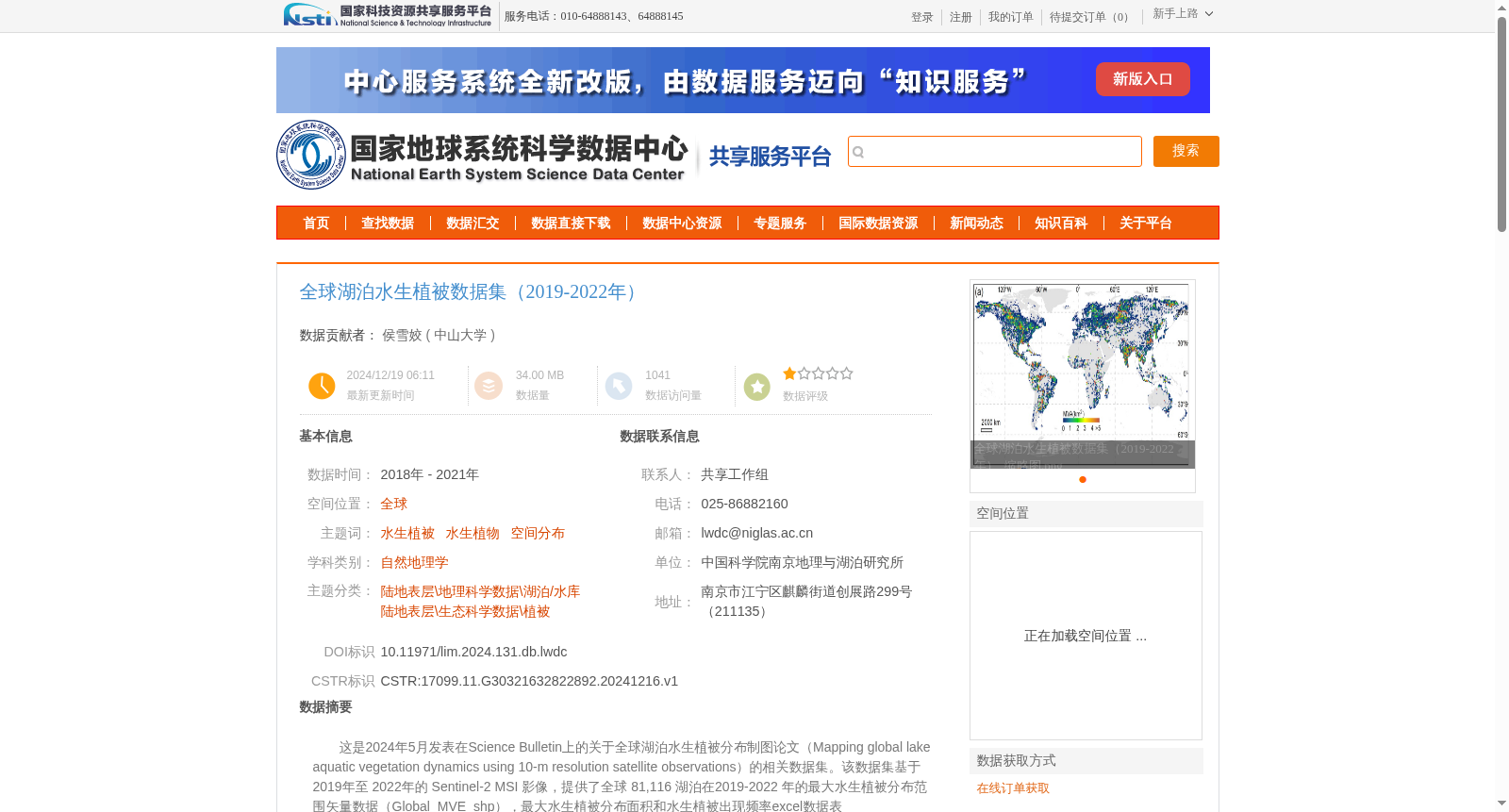Click the orange carousel dot under thumbnail
The width and height of the screenshot is (1509, 812).
[x=1083, y=479]
